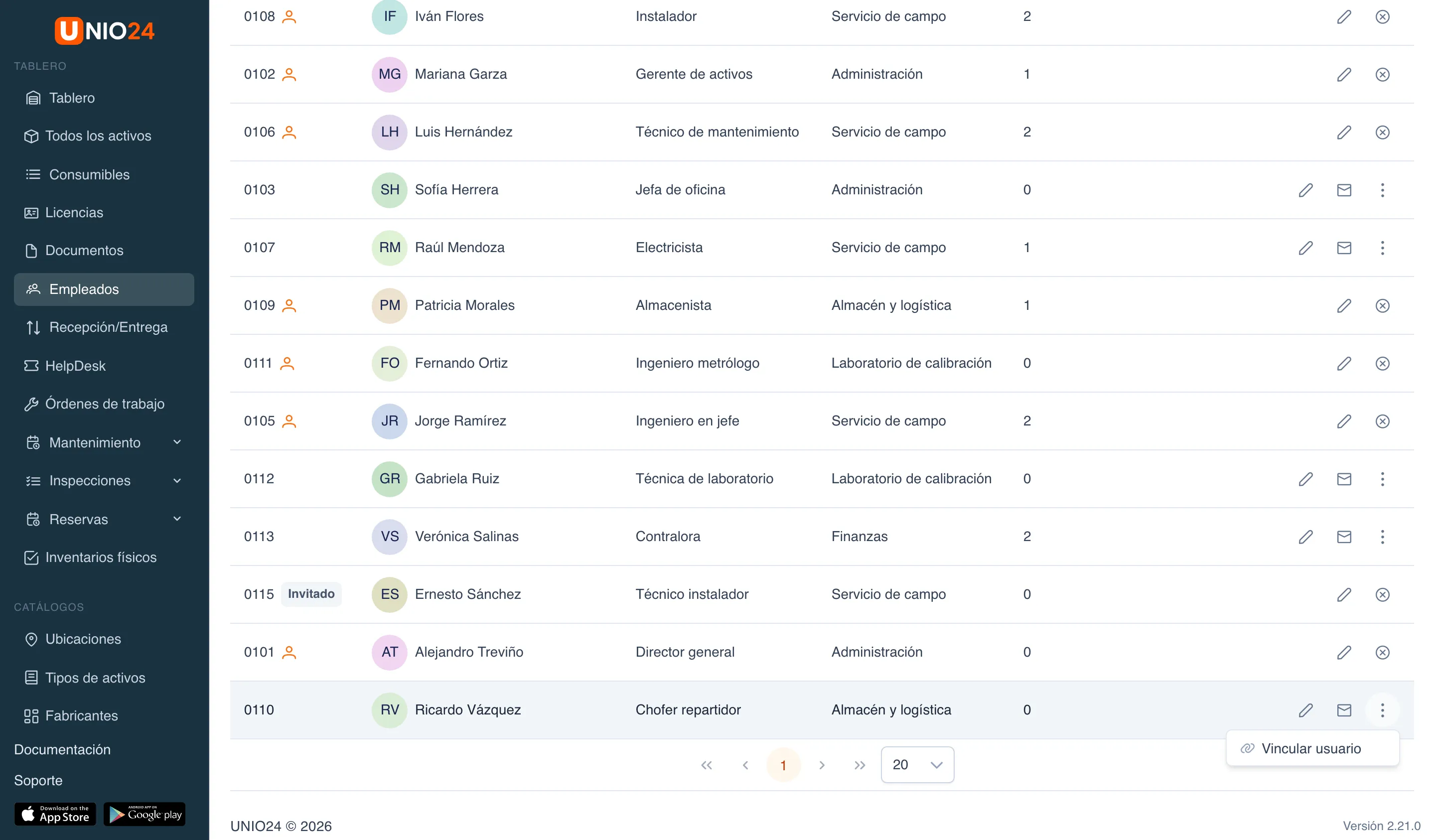The width and height of the screenshot is (1435, 840).
Task: Open three-dot menu for Verónica Salinas
Action: coord(1382,537)
